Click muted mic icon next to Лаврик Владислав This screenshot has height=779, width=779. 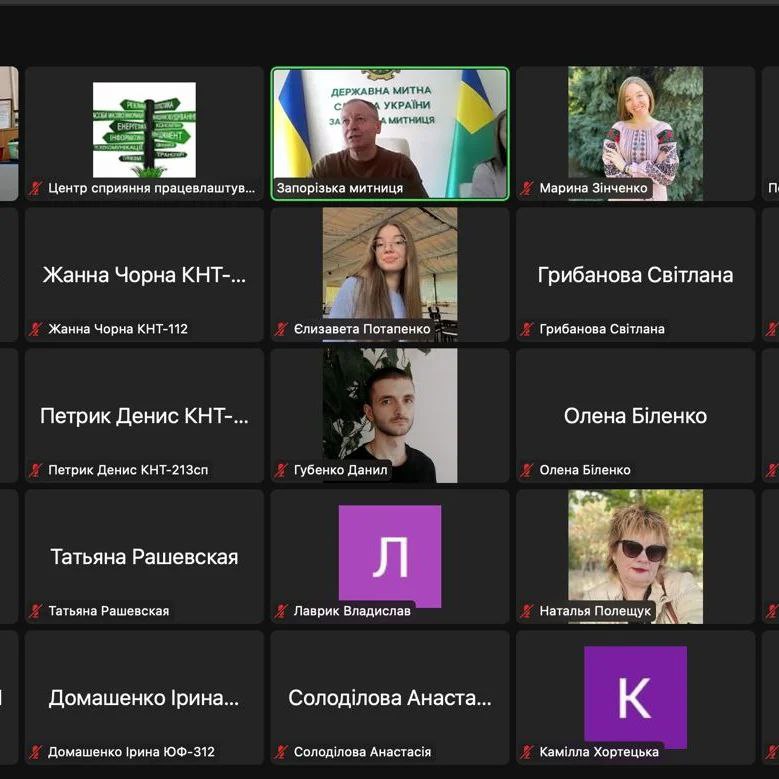[x=282, y=611]
